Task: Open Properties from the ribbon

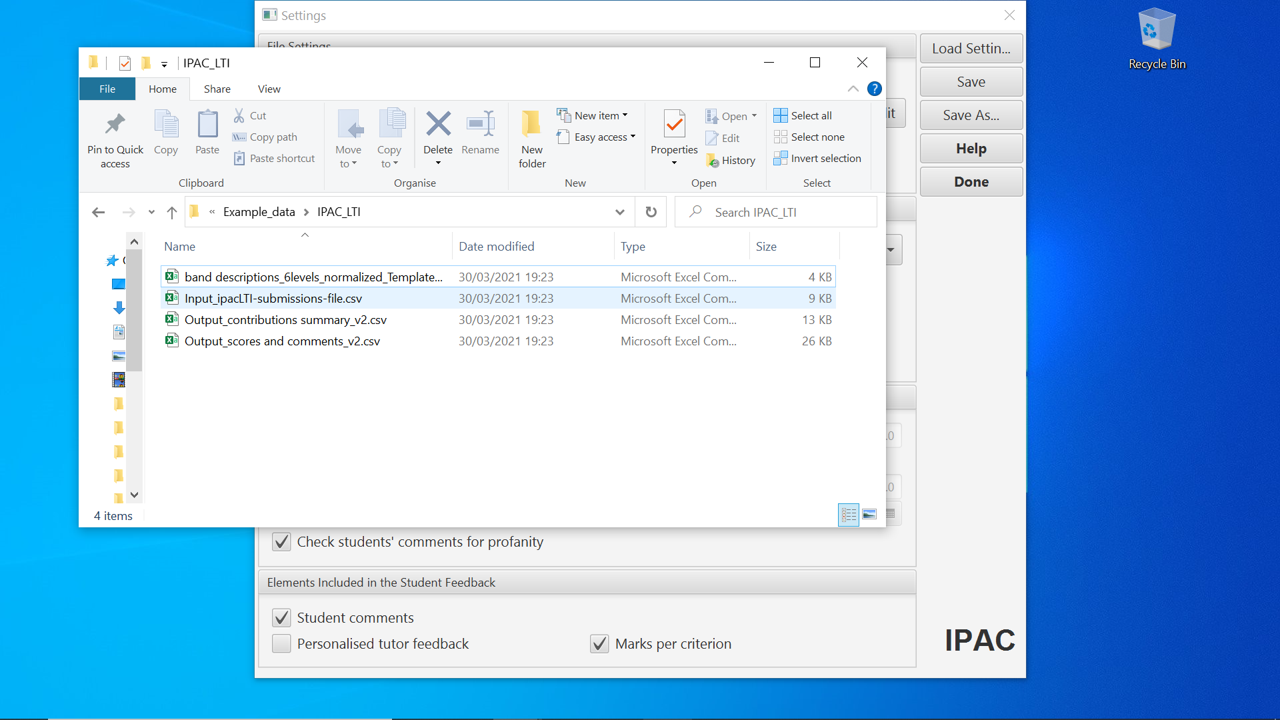Action: click(674, 139)
